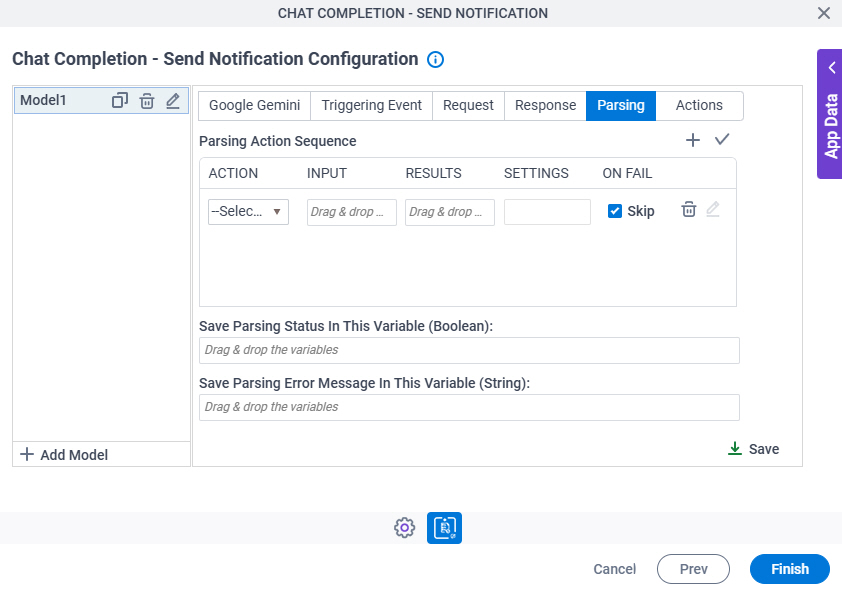This screenshot has width=842, height=592.
Task: Focus the Input drag and drop field
Action: tap(352, 212)
